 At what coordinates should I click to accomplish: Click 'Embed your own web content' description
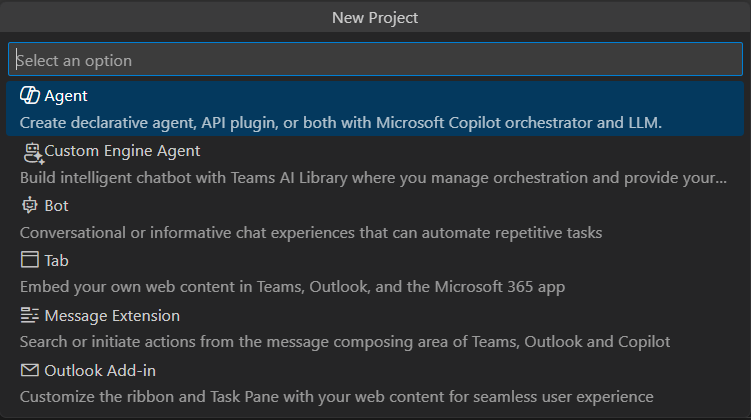coord(292,287)
